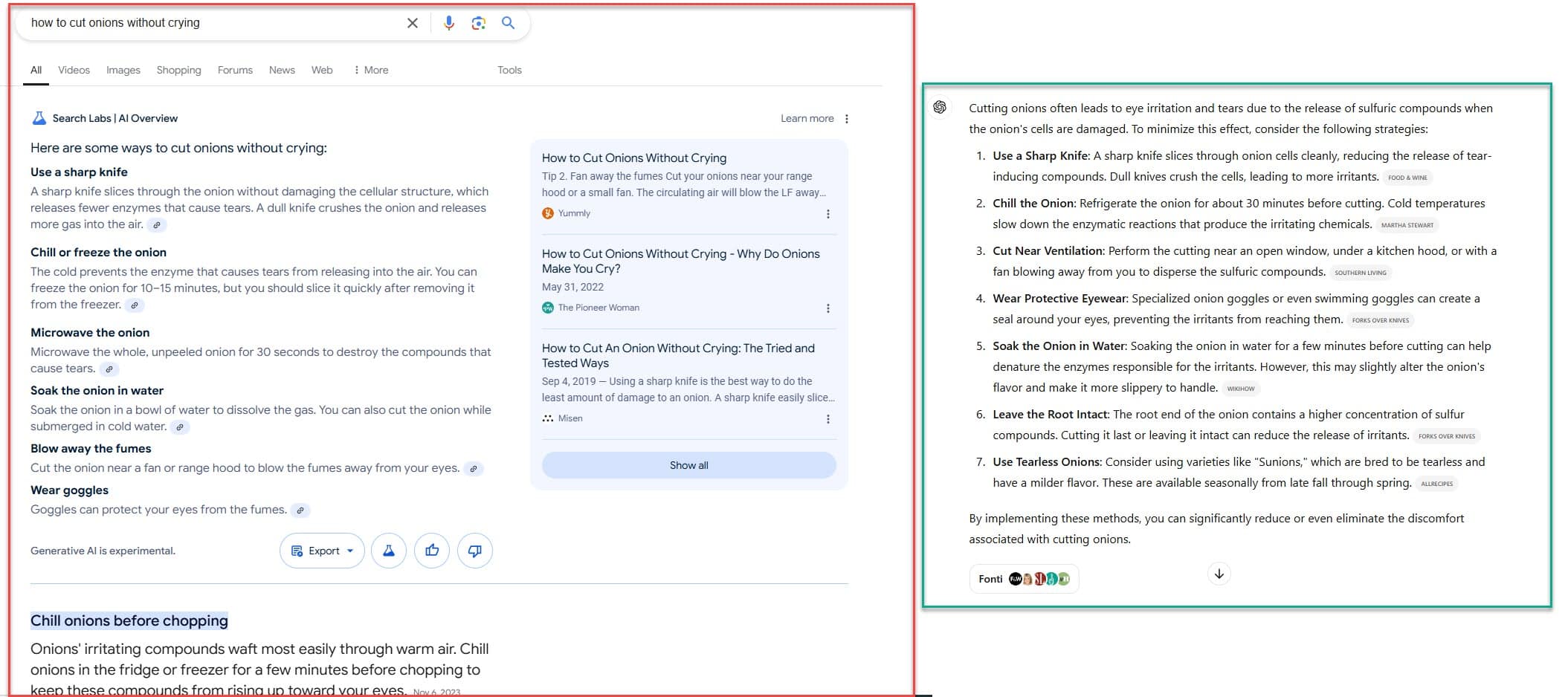The width and height of the screenshot is (1568, 697).
Task: Click the magnifying glass search icon
Action: click(x=508, y=23)
